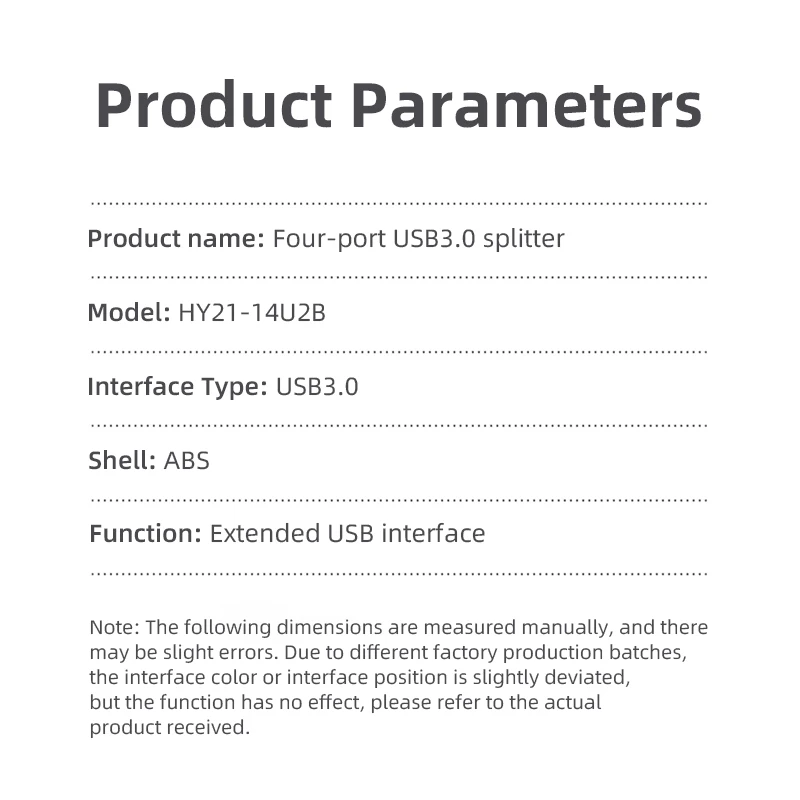Click "product received." ending the note
Image resolution: width=800 pixels, height=800 pixels.
[x=169, y=728]
